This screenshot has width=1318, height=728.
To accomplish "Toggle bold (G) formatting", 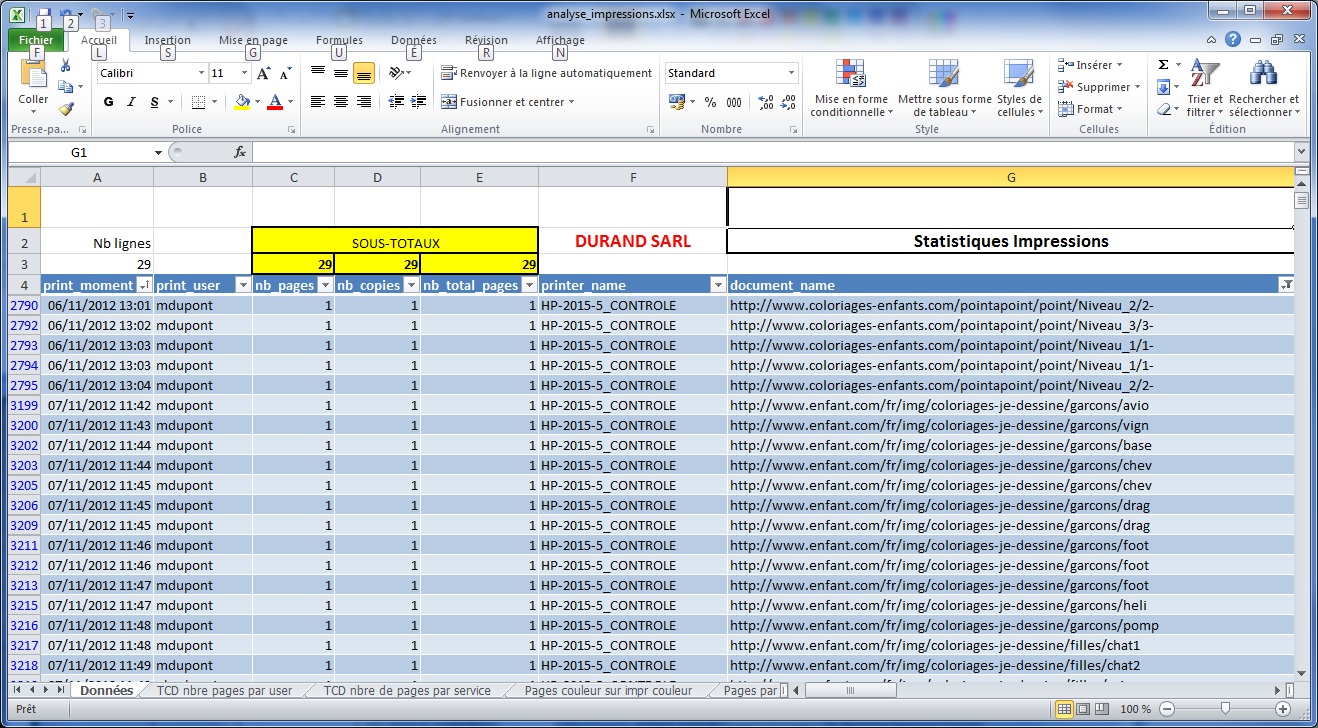I will pos(108,102).
